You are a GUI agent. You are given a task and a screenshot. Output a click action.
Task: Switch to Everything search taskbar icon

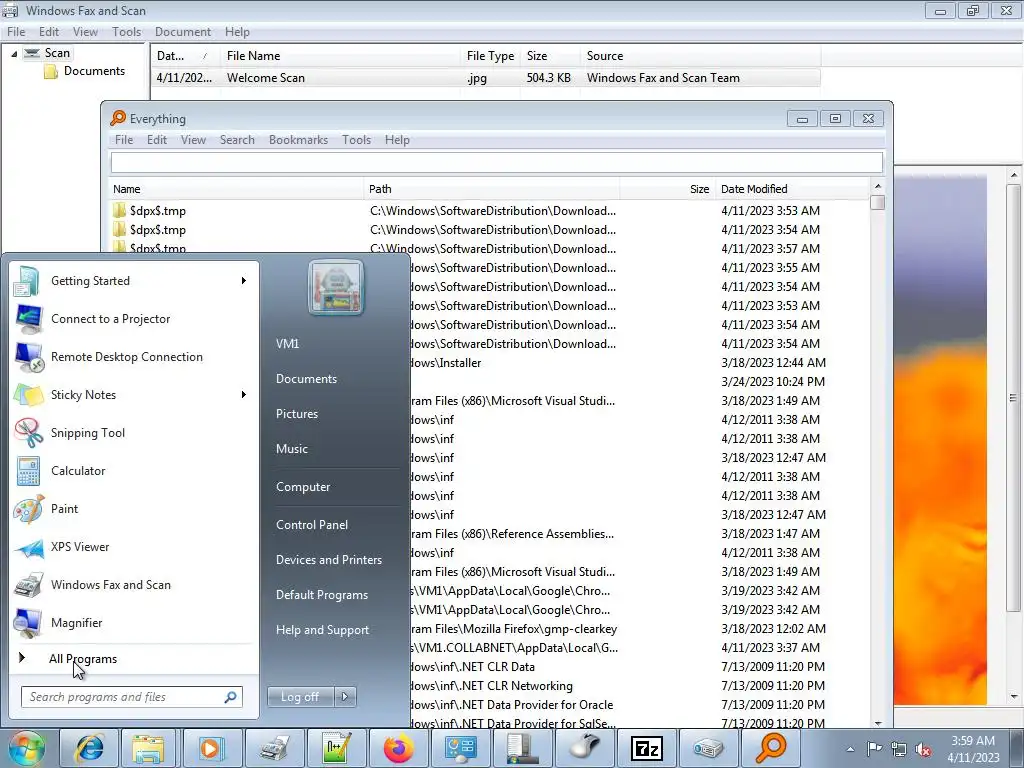click(771, 748)
